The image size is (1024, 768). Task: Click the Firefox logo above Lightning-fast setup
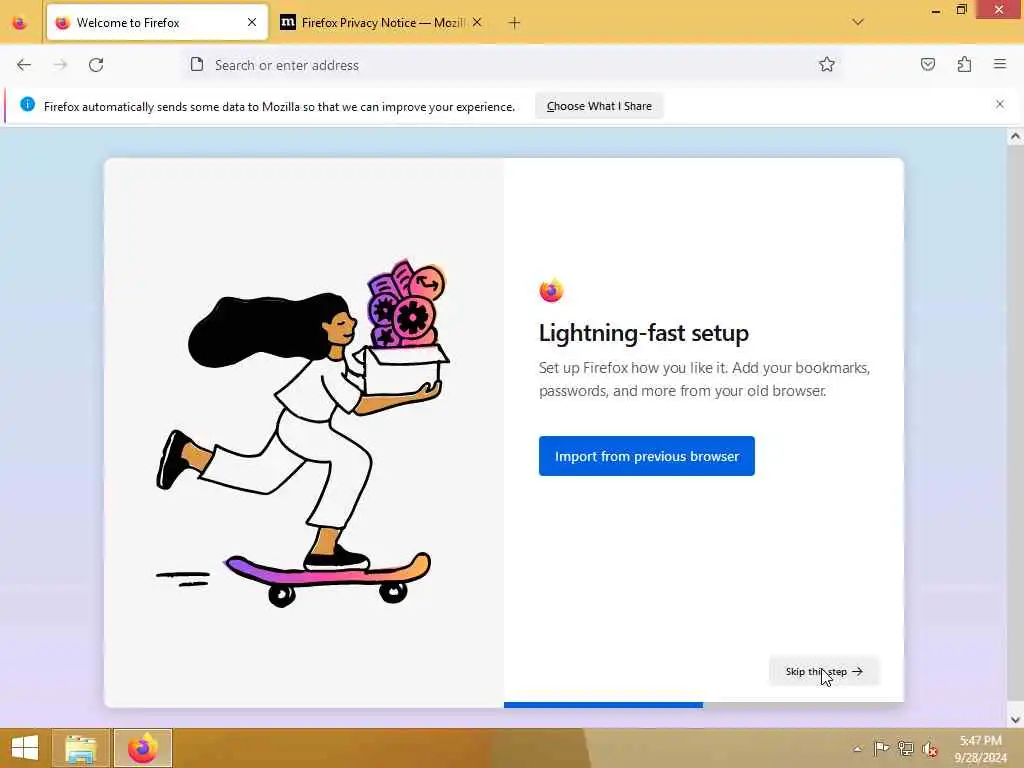click(x=551, y=291)
